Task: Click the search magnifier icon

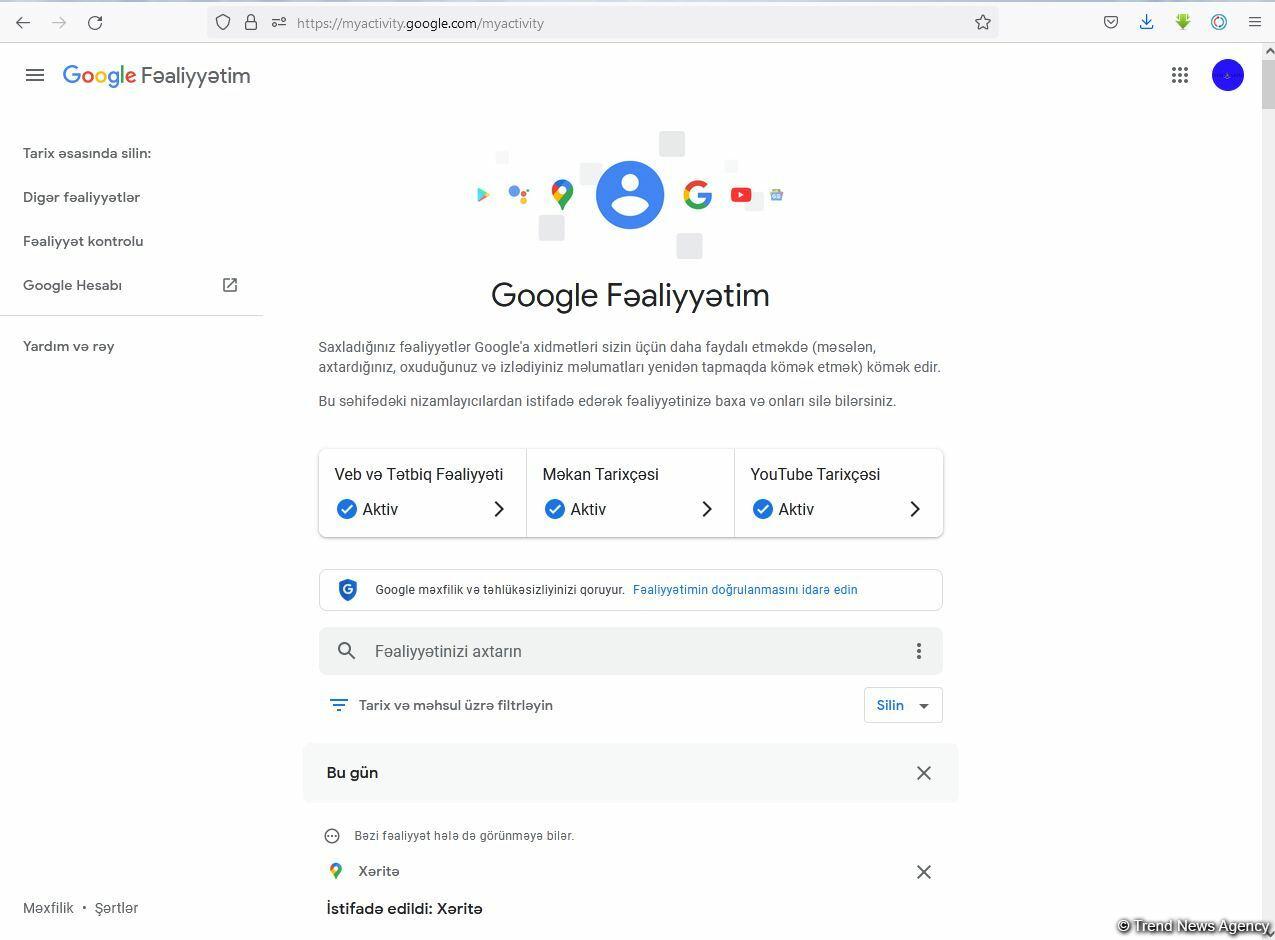Action: (347, 651)
